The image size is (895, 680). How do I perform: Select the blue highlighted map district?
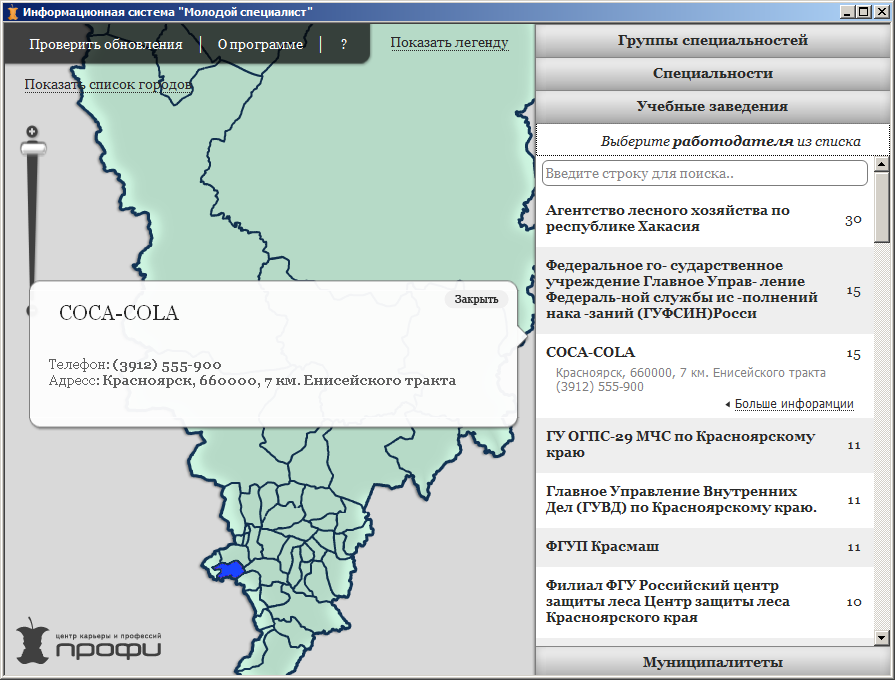(x=229, y=569)
